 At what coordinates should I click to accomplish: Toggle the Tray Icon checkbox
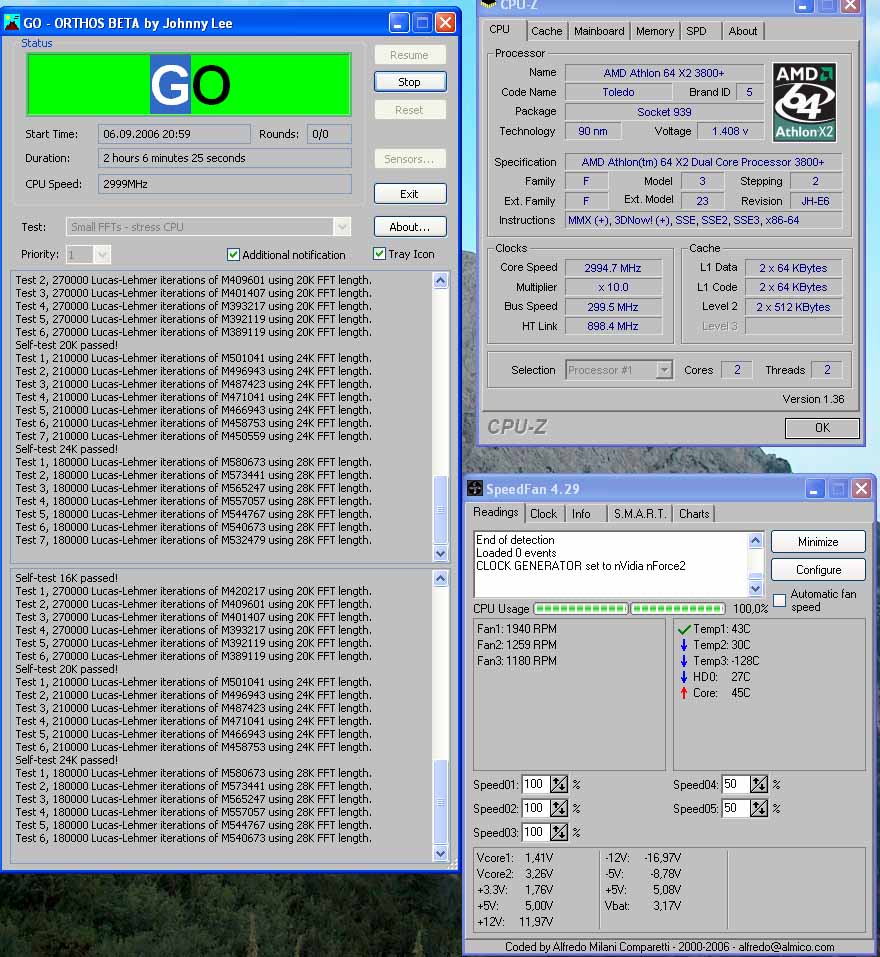tap(379, 254)
